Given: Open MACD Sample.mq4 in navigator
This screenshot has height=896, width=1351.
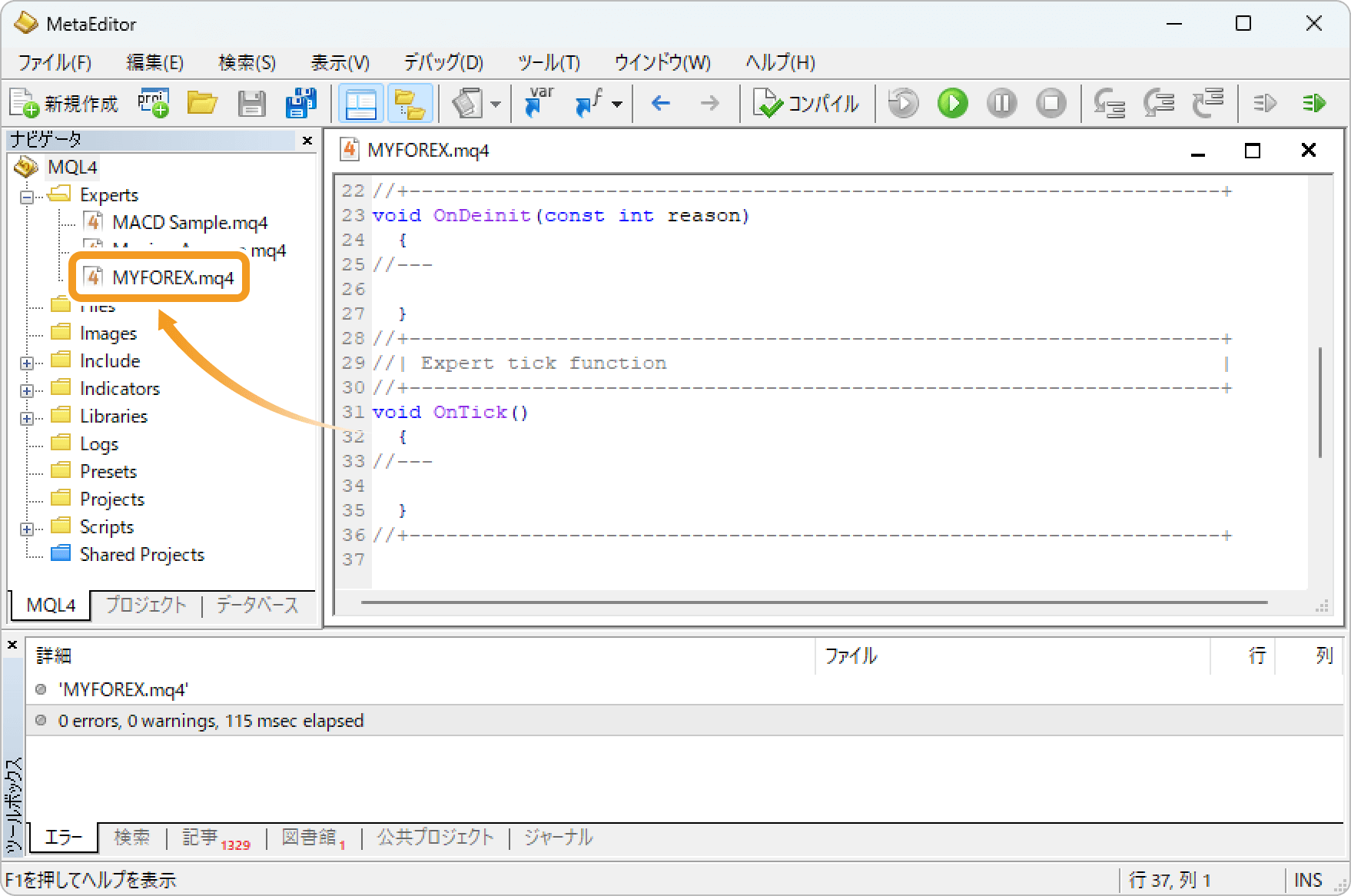Looking at the screenshot, I should point(190,223).
